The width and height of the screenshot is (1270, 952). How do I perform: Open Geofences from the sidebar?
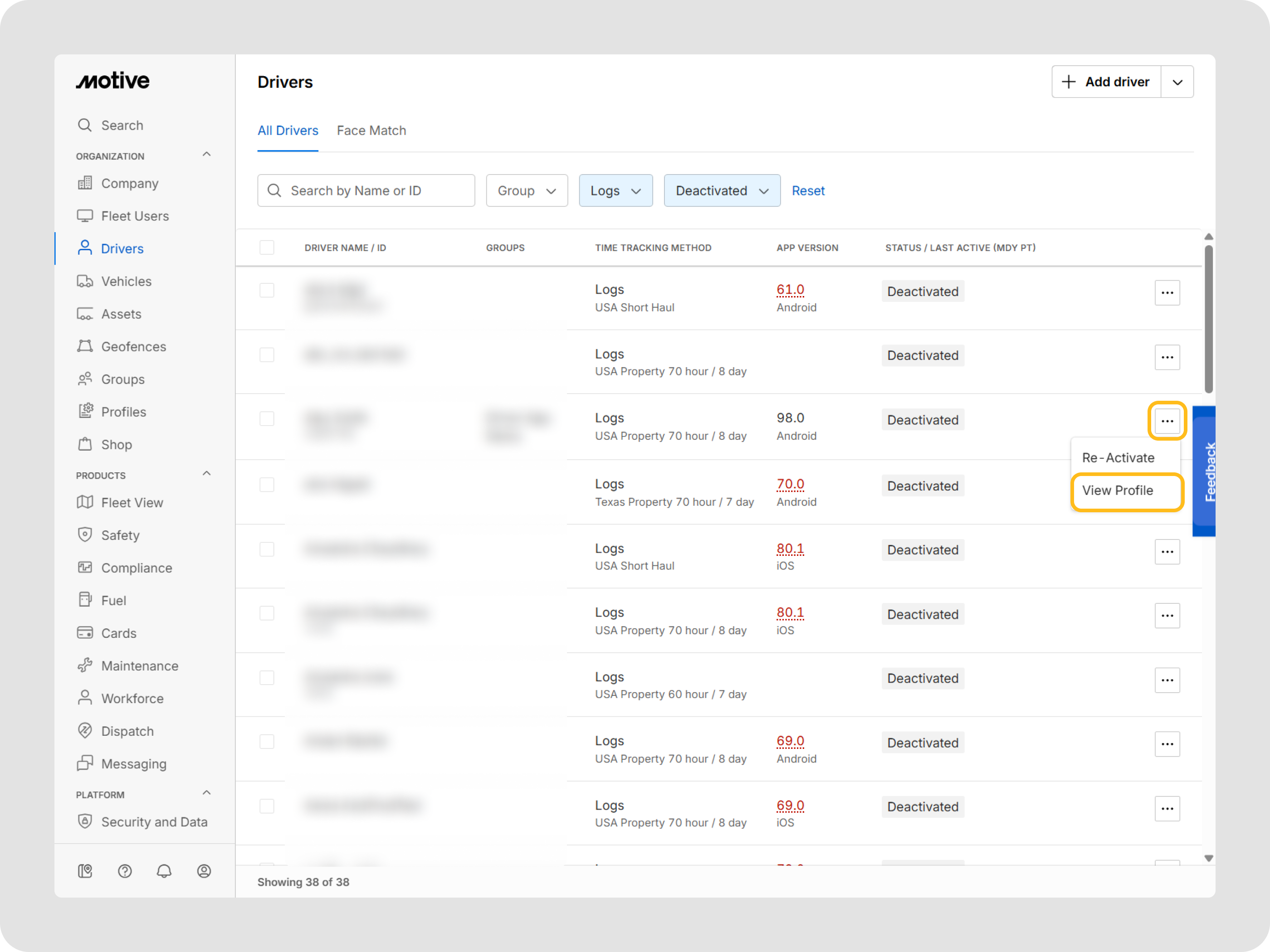[133, 347]
